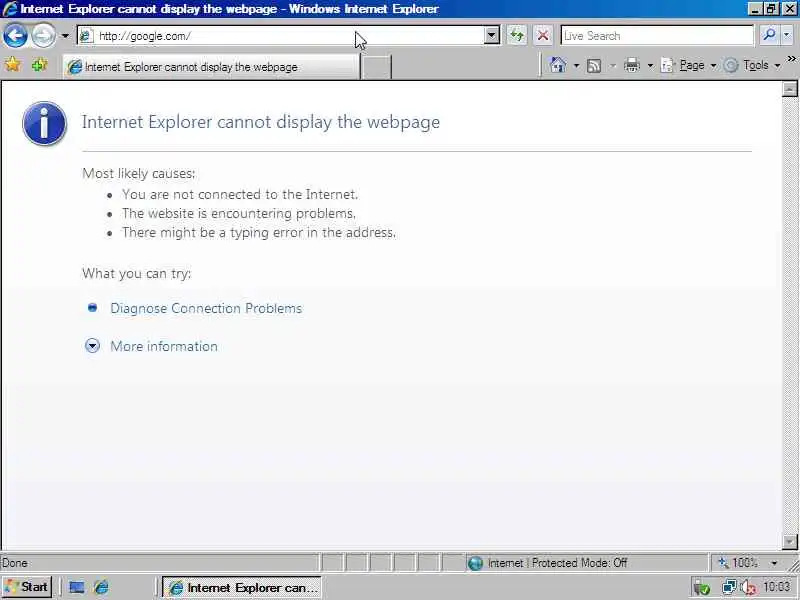Viewport: 800px width, 600px height.
Task: Click the 'Most likely causes:' heading text
Action: pos(139,173)
